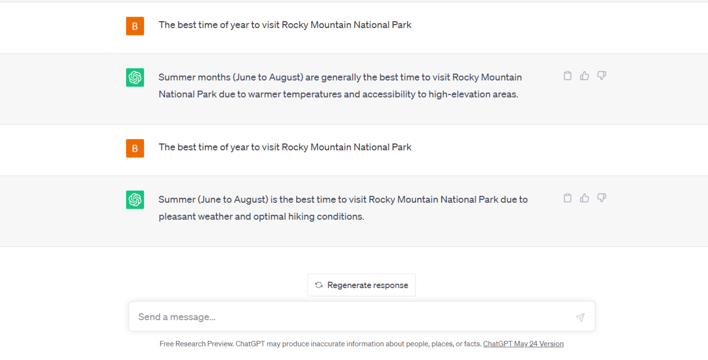Click the Regenerate response button
Viewport: 708px width, 360px height.
(361, 285)
